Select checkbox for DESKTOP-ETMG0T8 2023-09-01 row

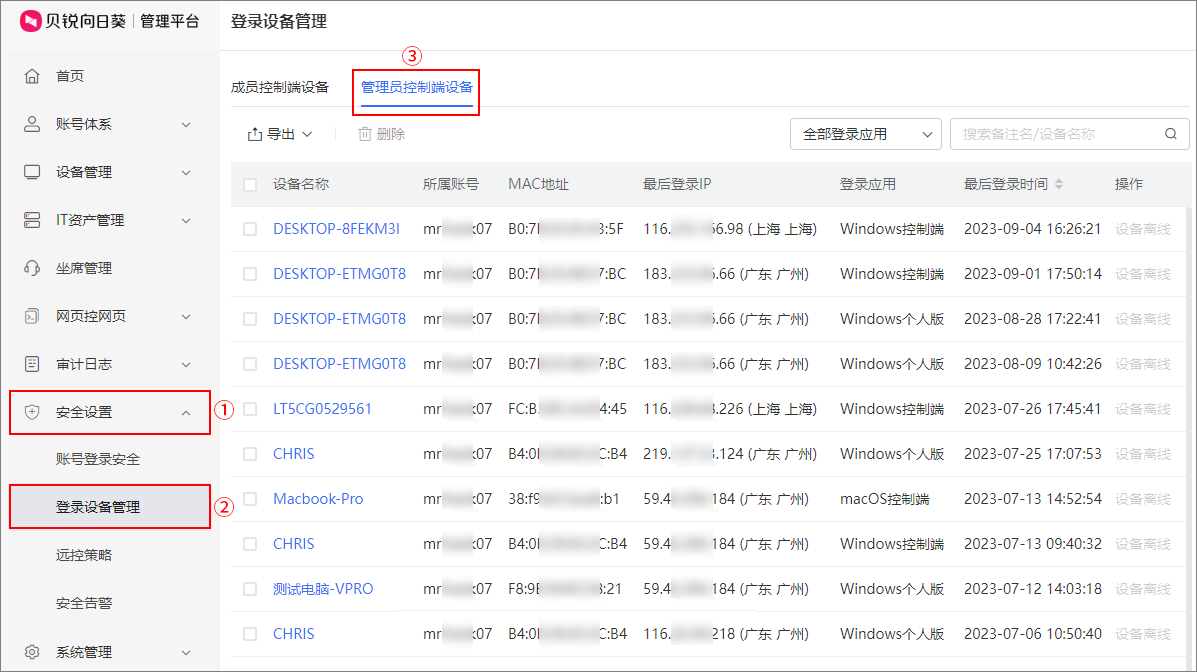click(x=250, y=274)
